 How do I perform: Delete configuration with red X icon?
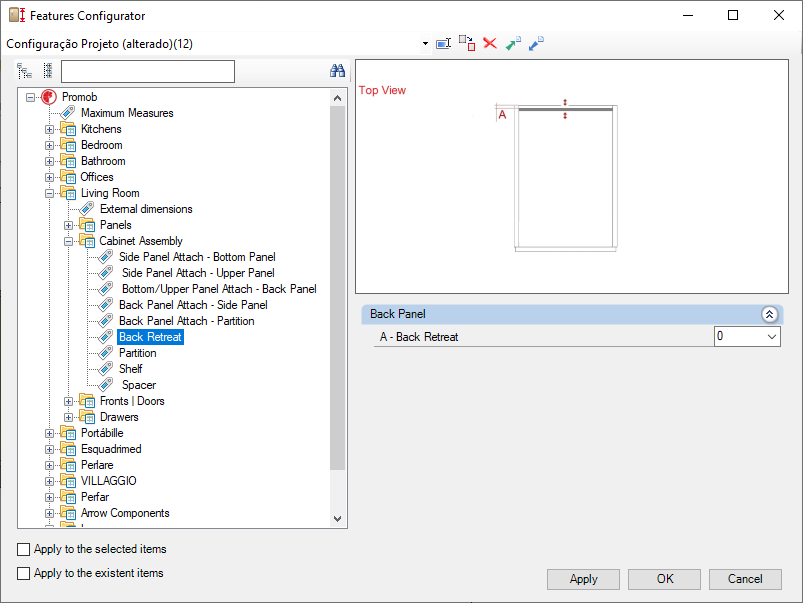(490, 44)
